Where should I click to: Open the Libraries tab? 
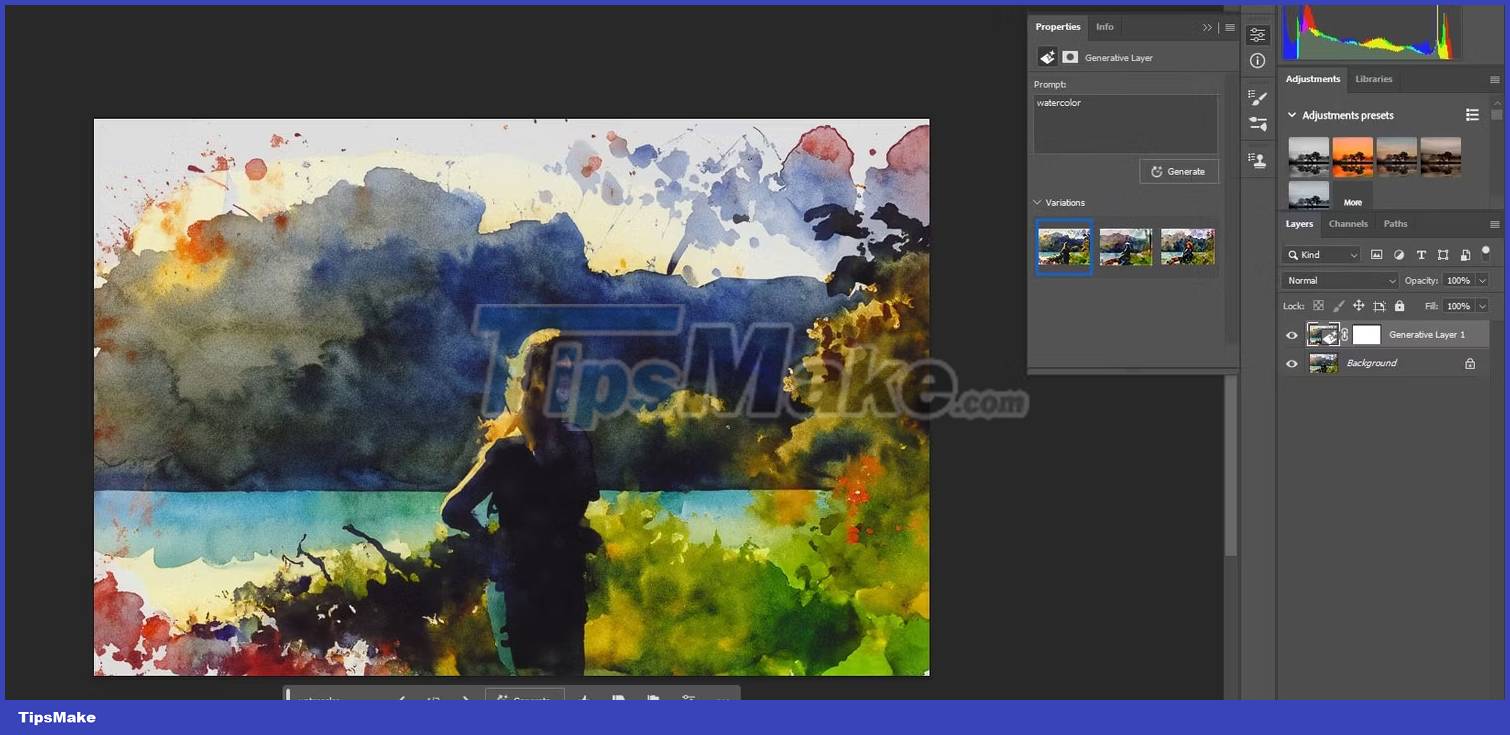click(1374, 79)
